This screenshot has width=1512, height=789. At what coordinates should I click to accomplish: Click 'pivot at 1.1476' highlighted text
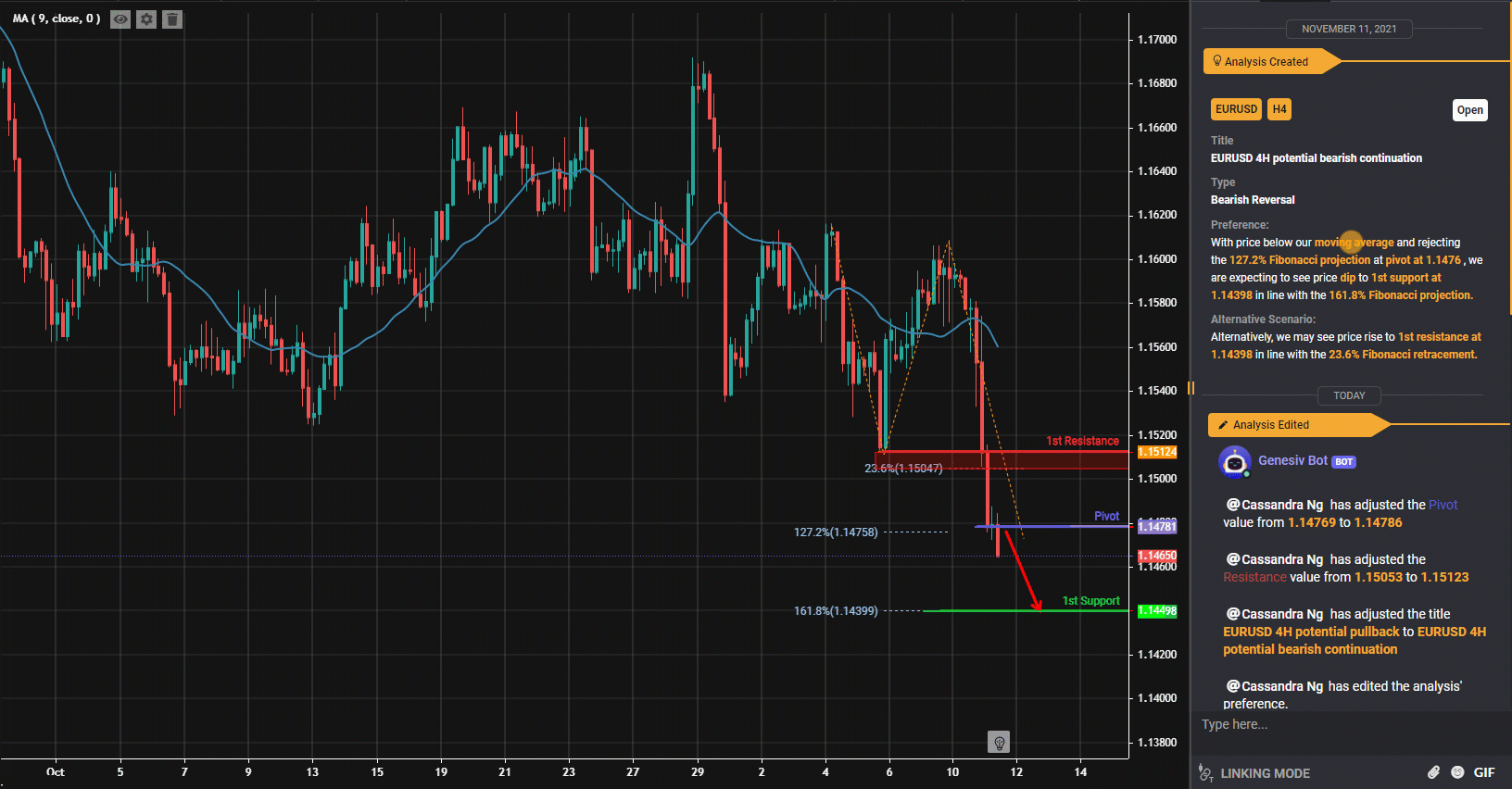[1423, 260]
